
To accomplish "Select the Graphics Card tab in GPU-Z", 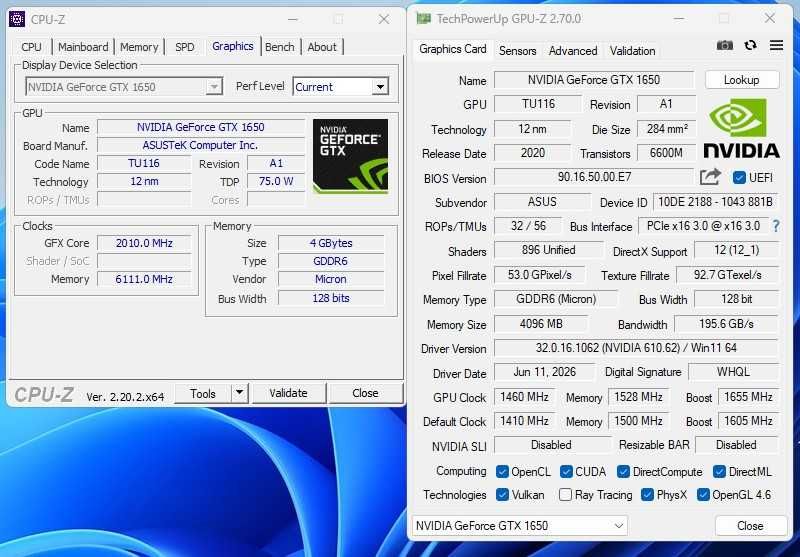I will [453, 49].
